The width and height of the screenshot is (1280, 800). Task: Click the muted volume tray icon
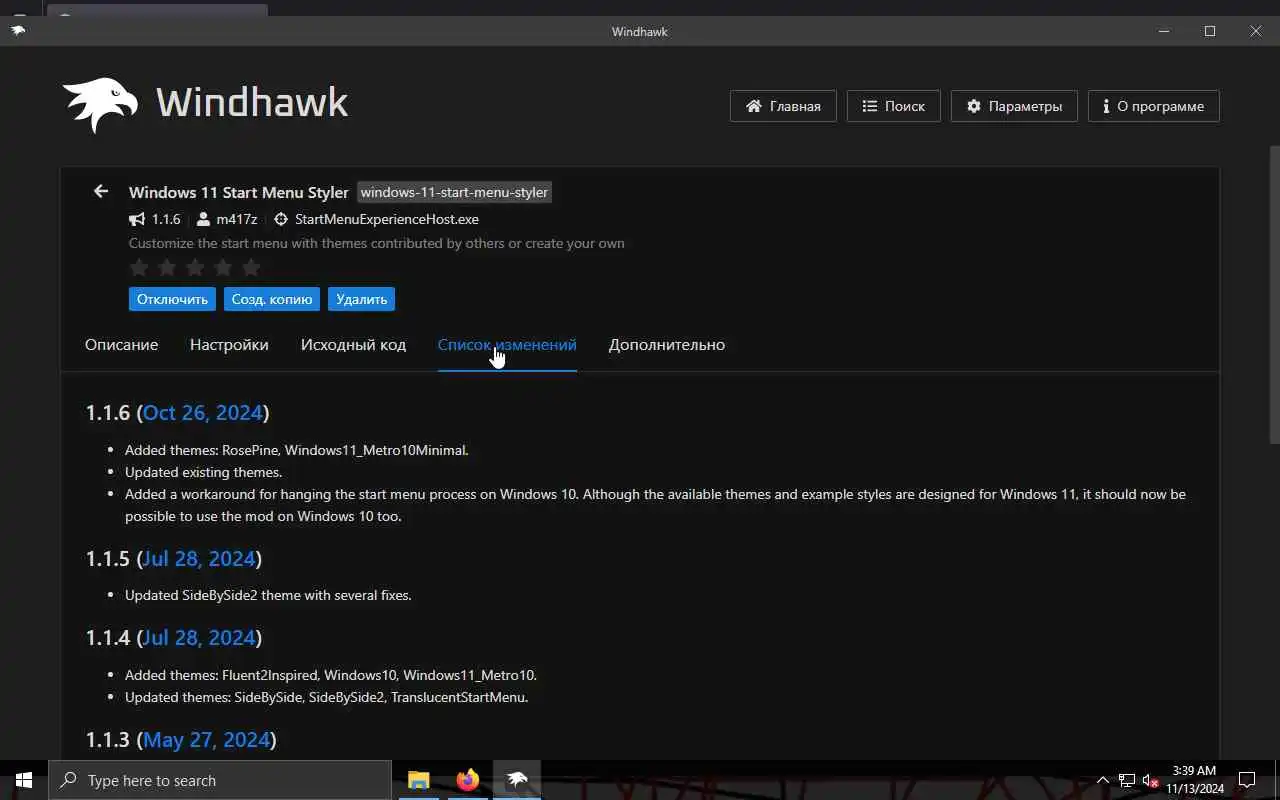[1150, 780]
